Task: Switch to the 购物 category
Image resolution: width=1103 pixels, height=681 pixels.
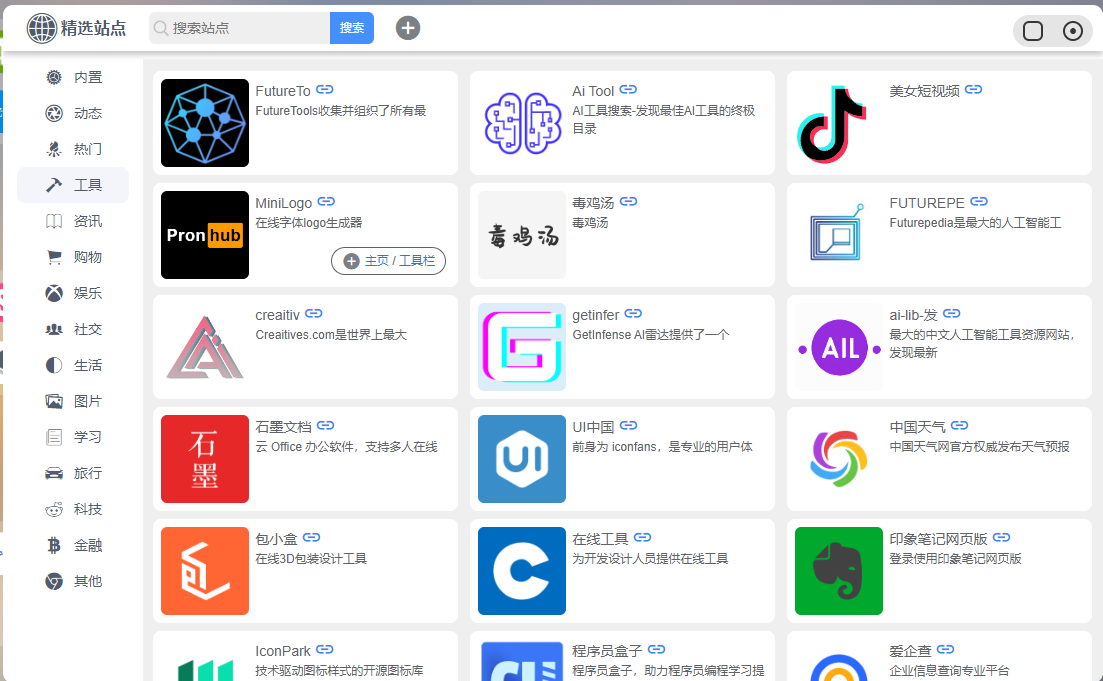Action: (73, 257)
